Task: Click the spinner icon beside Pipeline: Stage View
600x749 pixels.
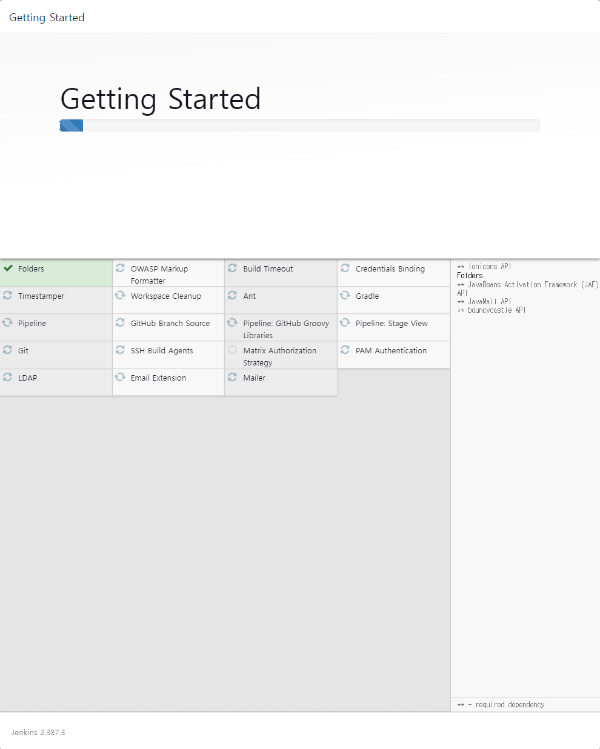Action: [x=345, y=322]
